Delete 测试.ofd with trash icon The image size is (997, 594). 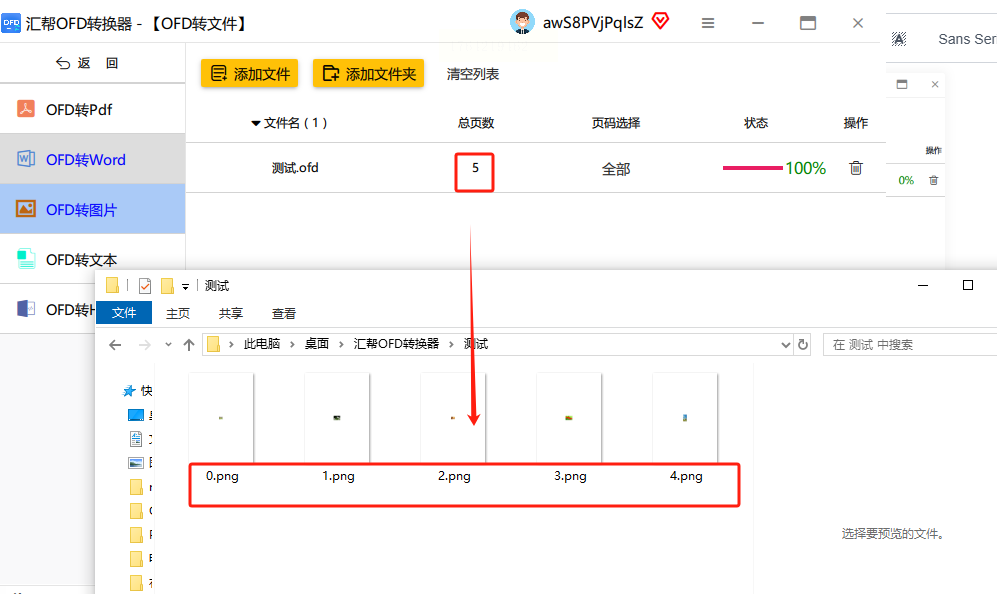coord(856,168)
